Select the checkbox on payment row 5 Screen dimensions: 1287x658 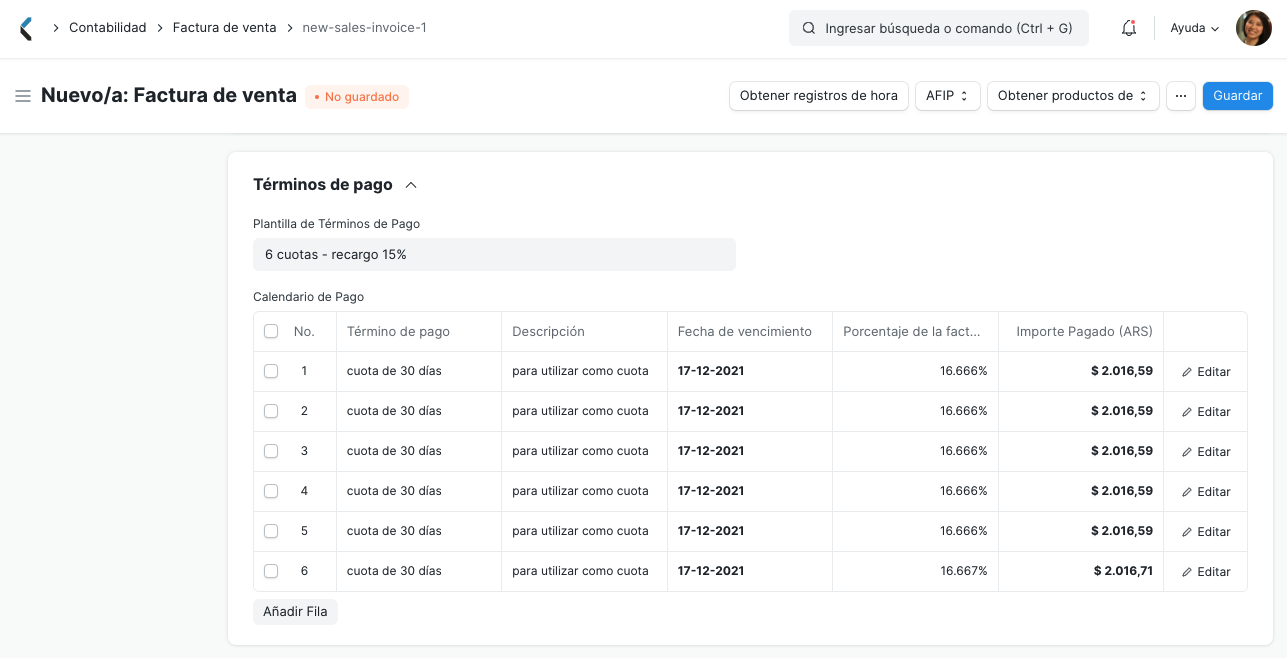[x=271, y=531]
